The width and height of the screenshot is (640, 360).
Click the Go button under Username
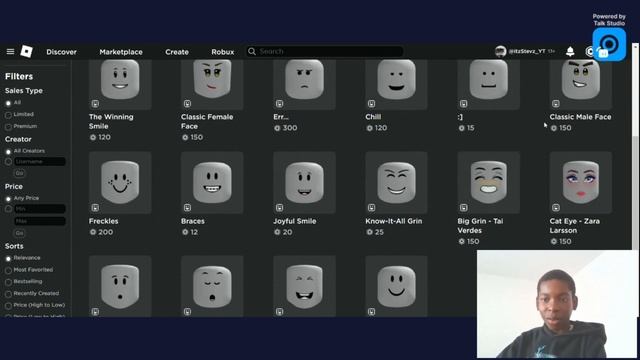coord(19,173)
